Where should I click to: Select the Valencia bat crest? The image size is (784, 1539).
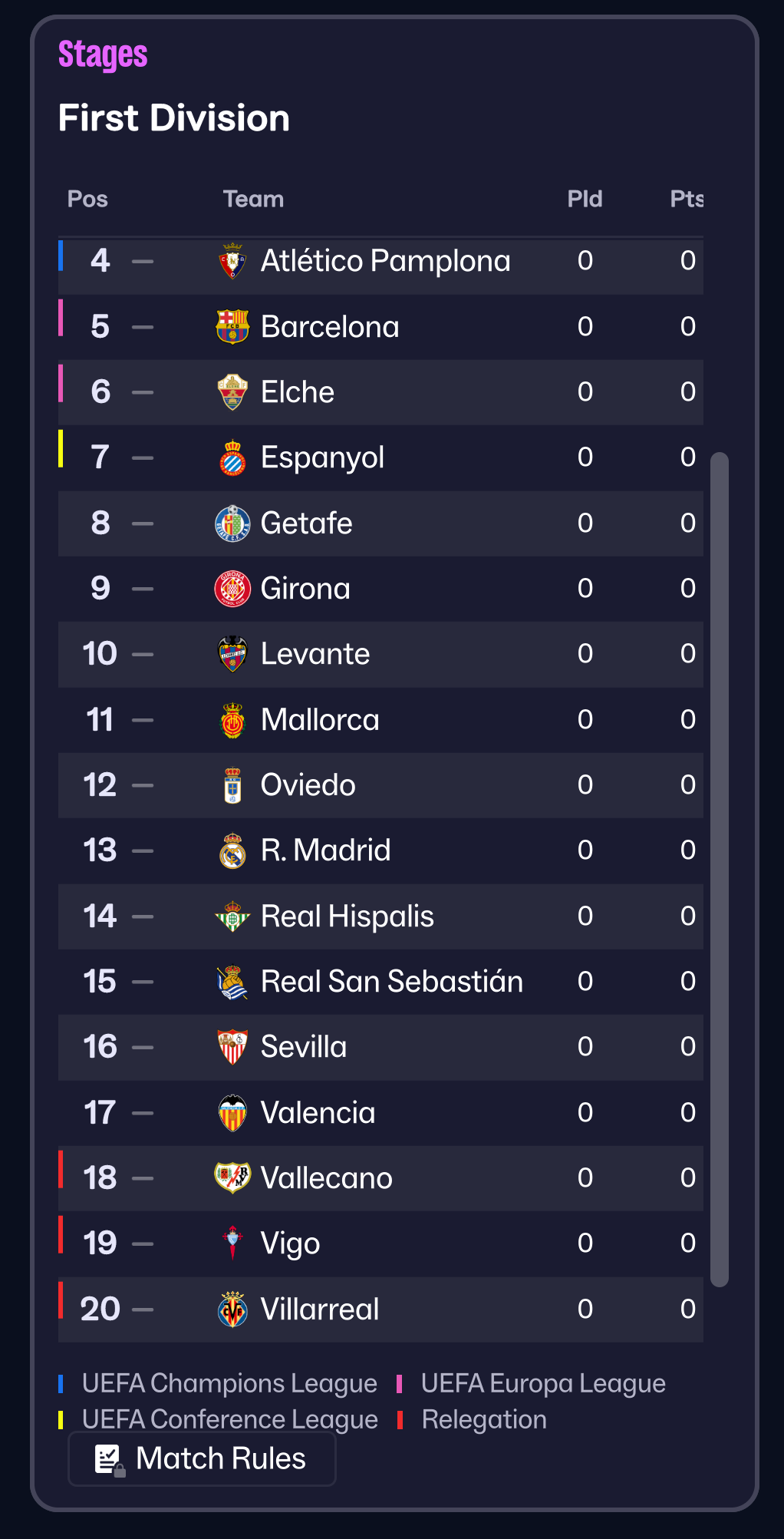pos(232,1113)
